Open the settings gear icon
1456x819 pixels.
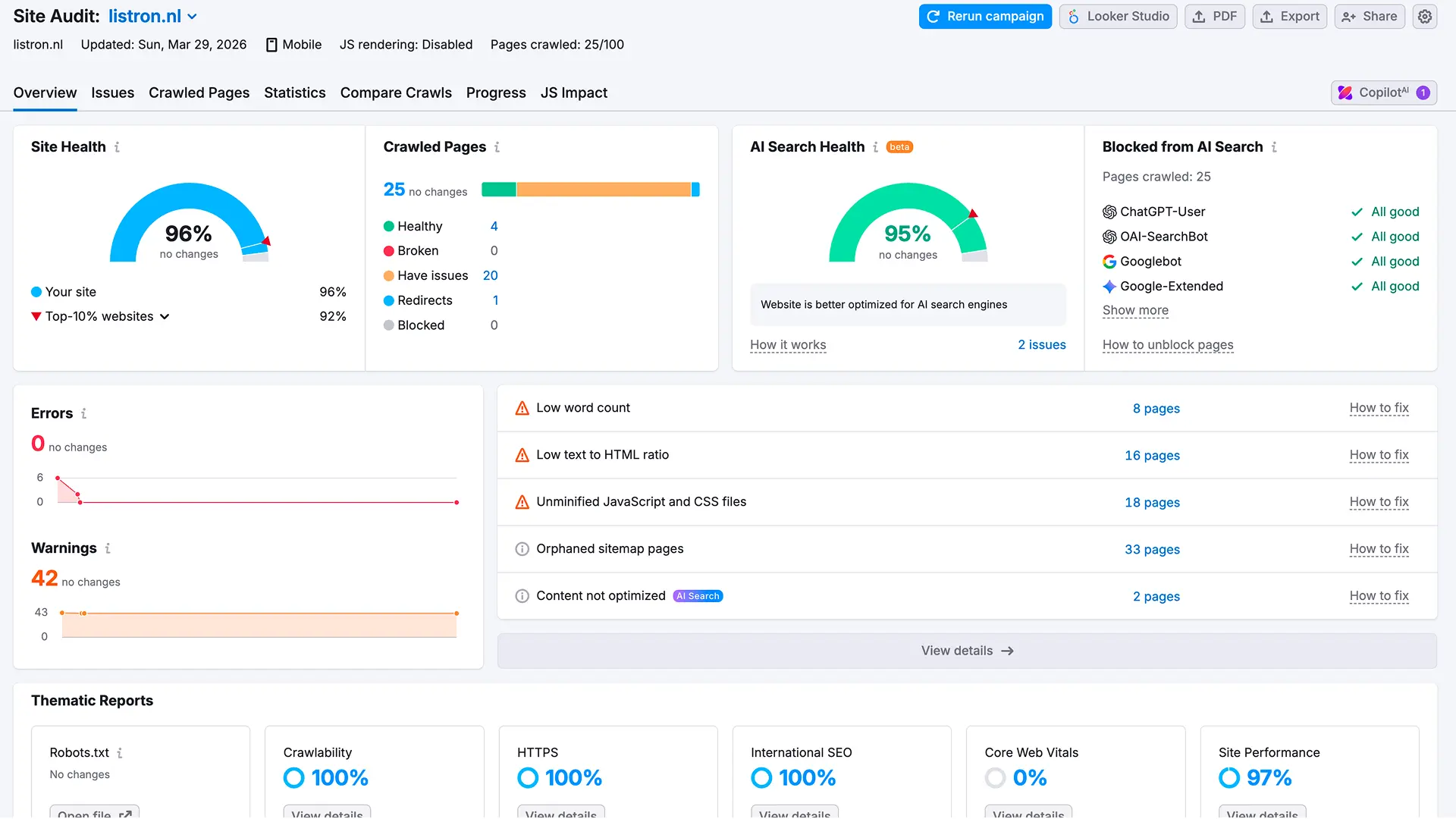(1424, 16)
